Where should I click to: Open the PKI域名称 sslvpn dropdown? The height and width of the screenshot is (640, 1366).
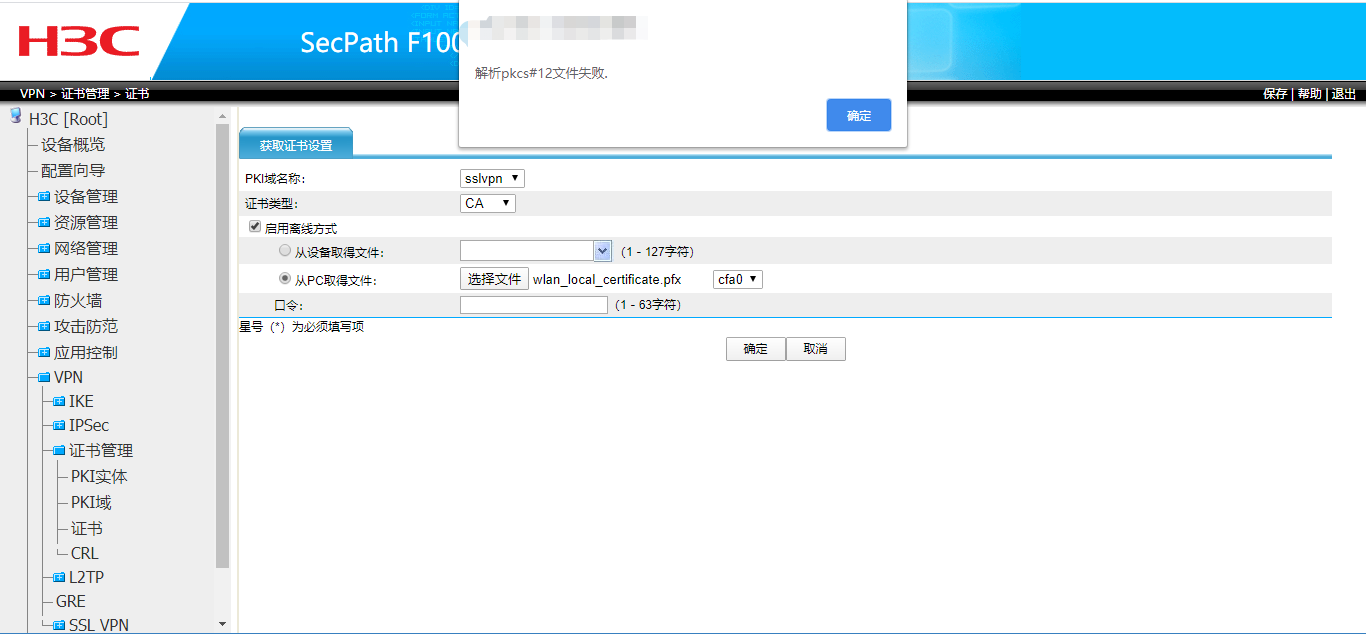tap(492, 178)
